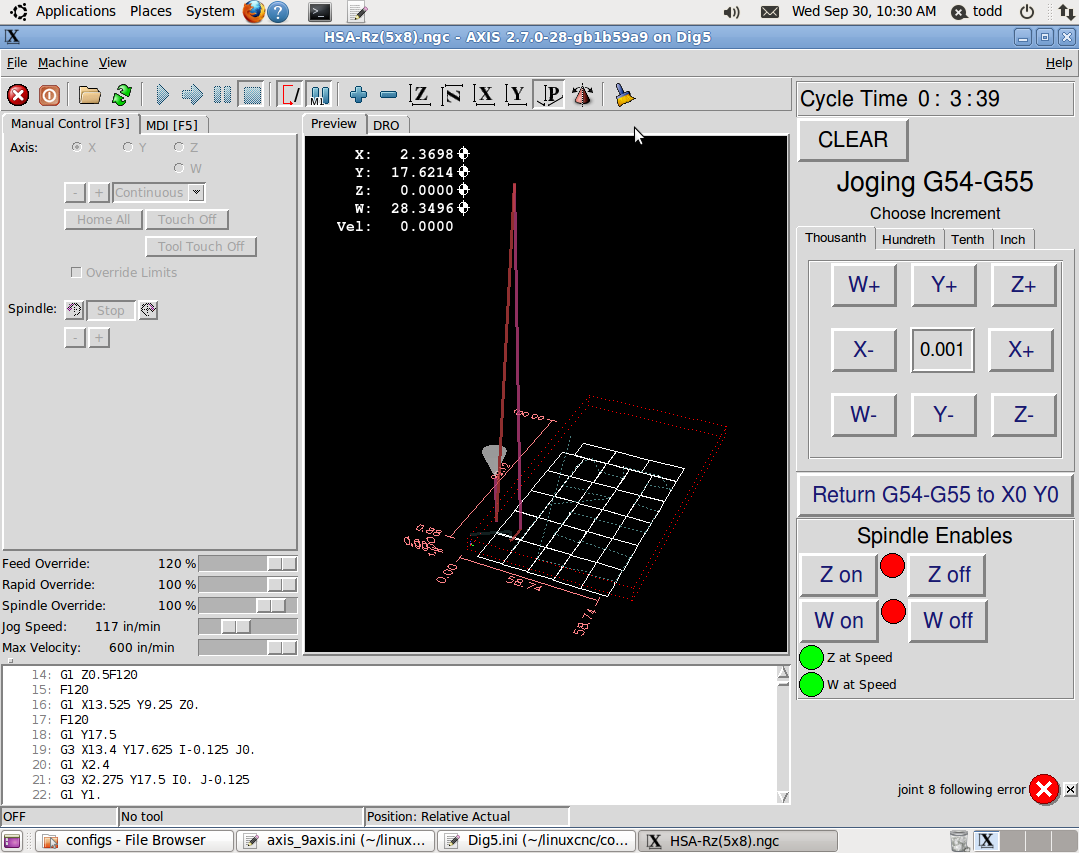The image size is (1079, 853).
Task: Open the Continuous jog increment dropdown
Action: [196, 193]
